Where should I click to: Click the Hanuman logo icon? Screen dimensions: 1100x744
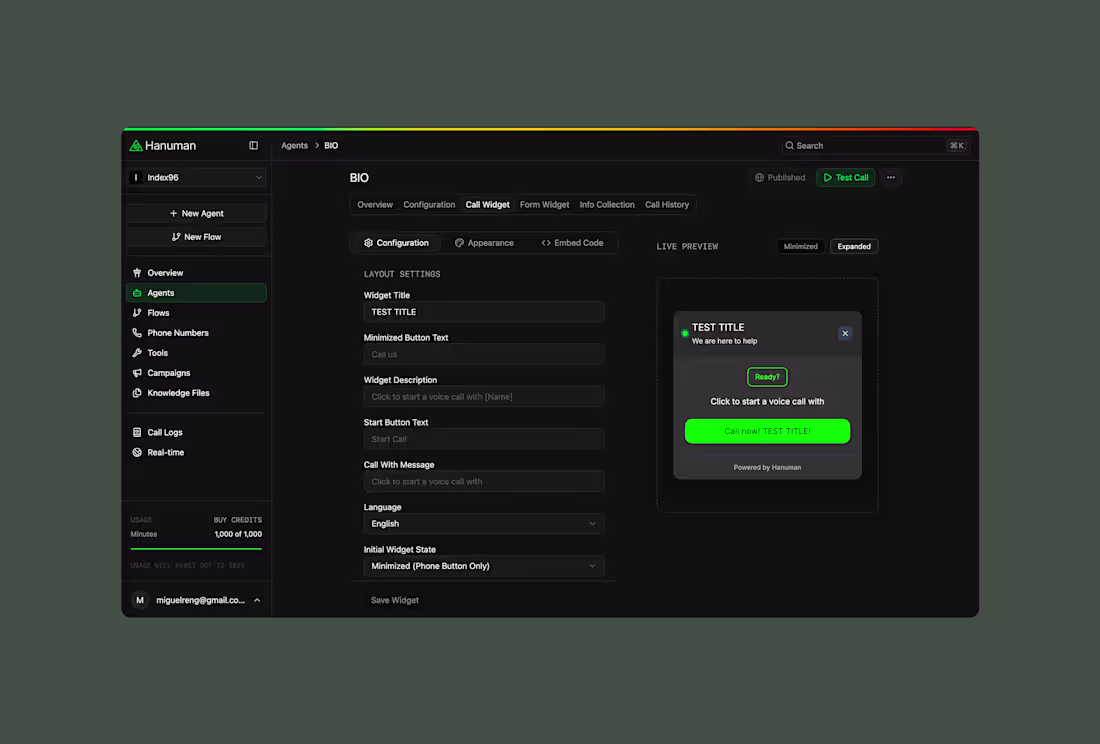coord(136,146)
